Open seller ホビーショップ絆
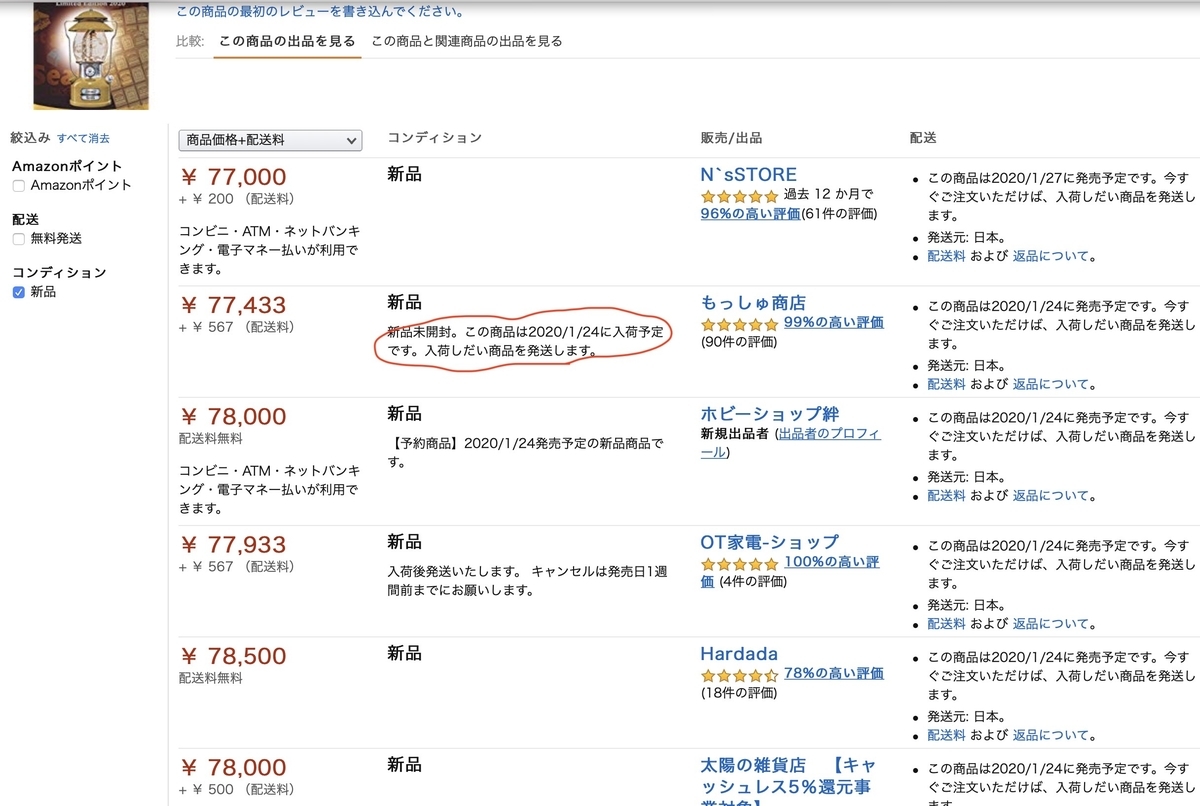This screenshot has width=1200, height=806. (x=770, y=414)
